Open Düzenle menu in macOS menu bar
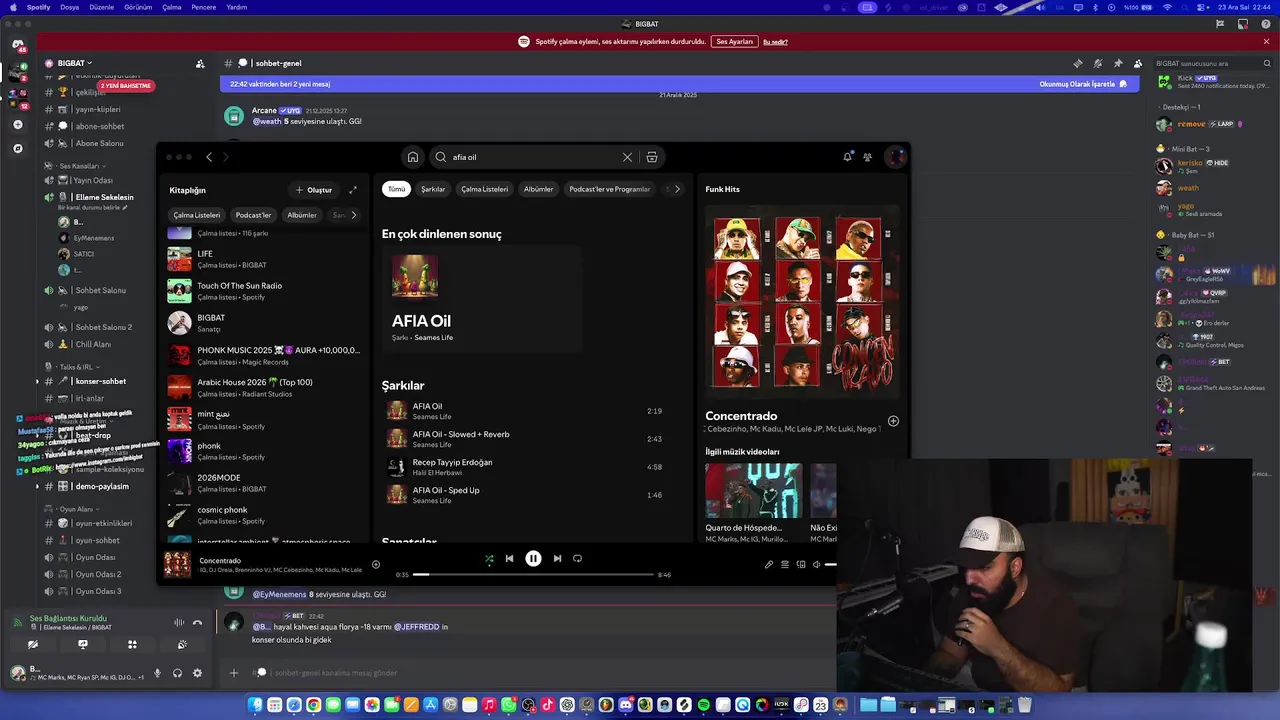Viewport: 1280px width, 720px height. 101,7
